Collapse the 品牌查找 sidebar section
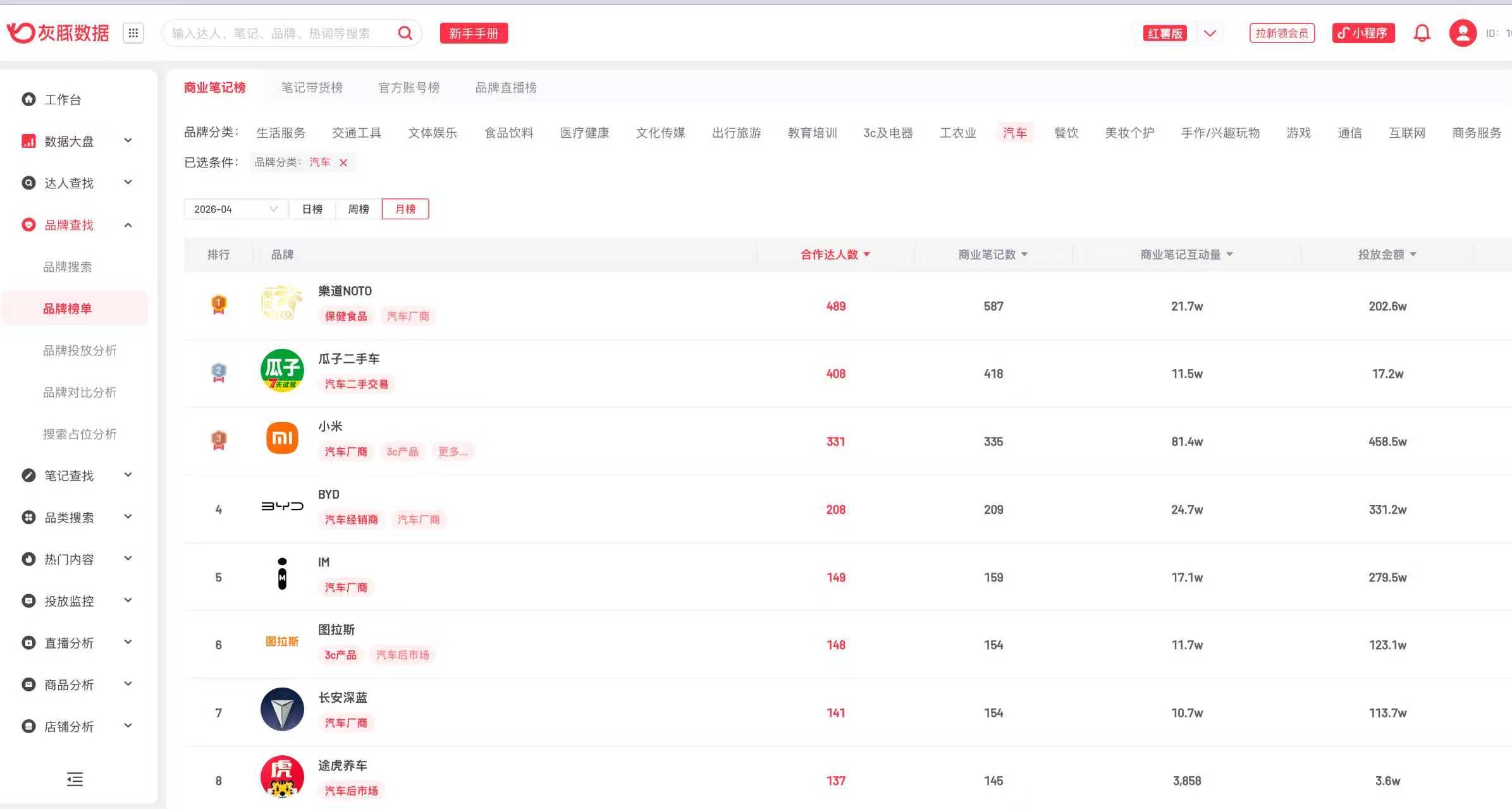This screenshot has width=1512, height=809. (128, 224)
